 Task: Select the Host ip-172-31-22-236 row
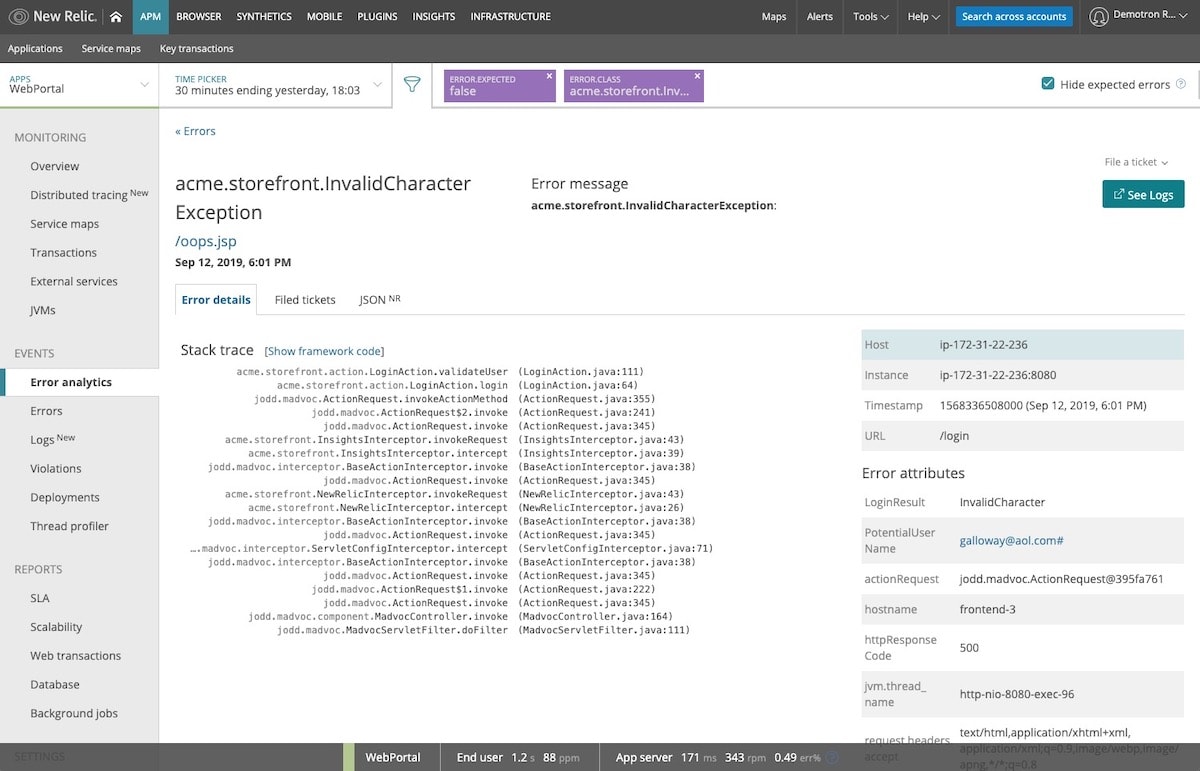pos(1022,345)
